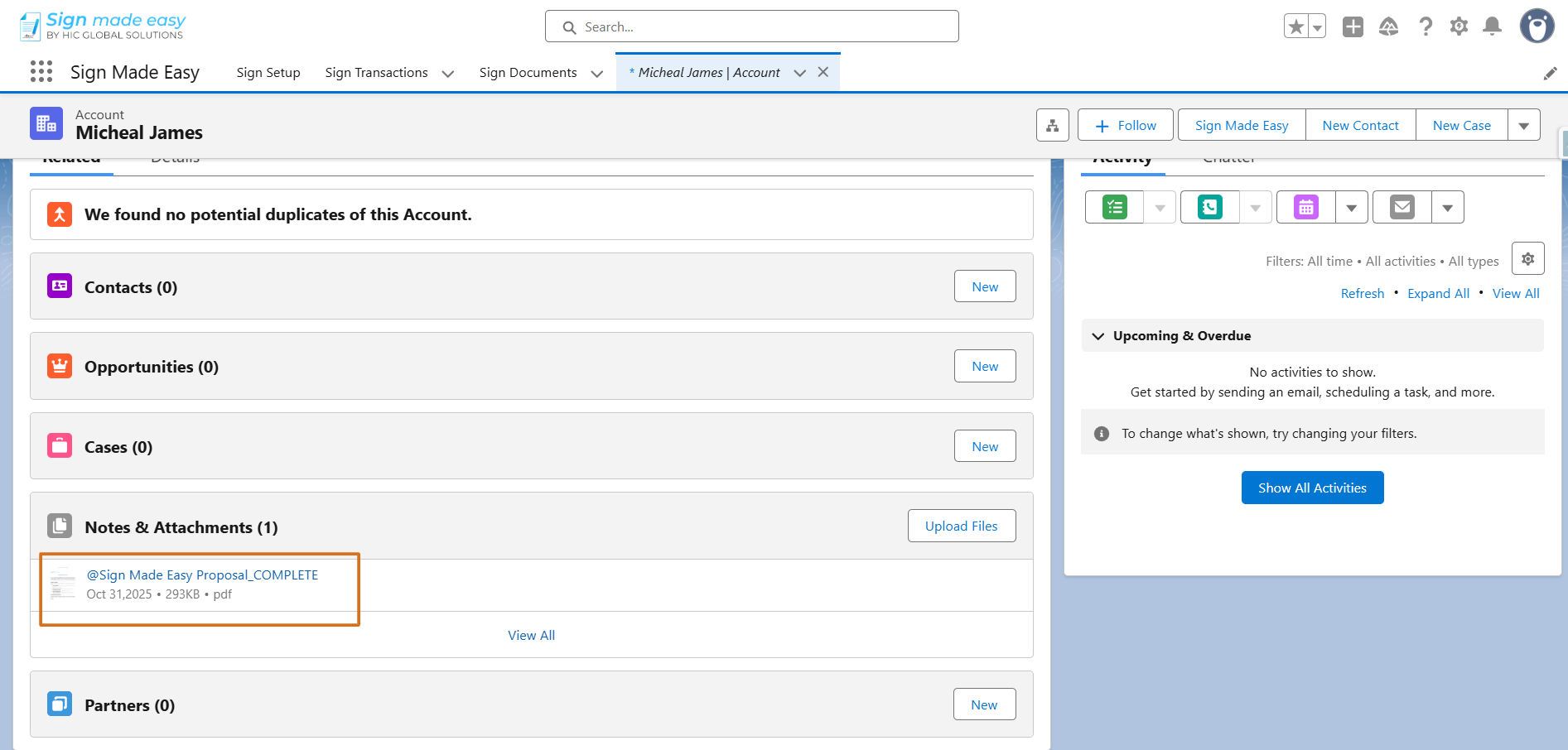Click the global actions plus icon
Image resolution: width=1568 pixels, height=750 pixels.
1353,26
